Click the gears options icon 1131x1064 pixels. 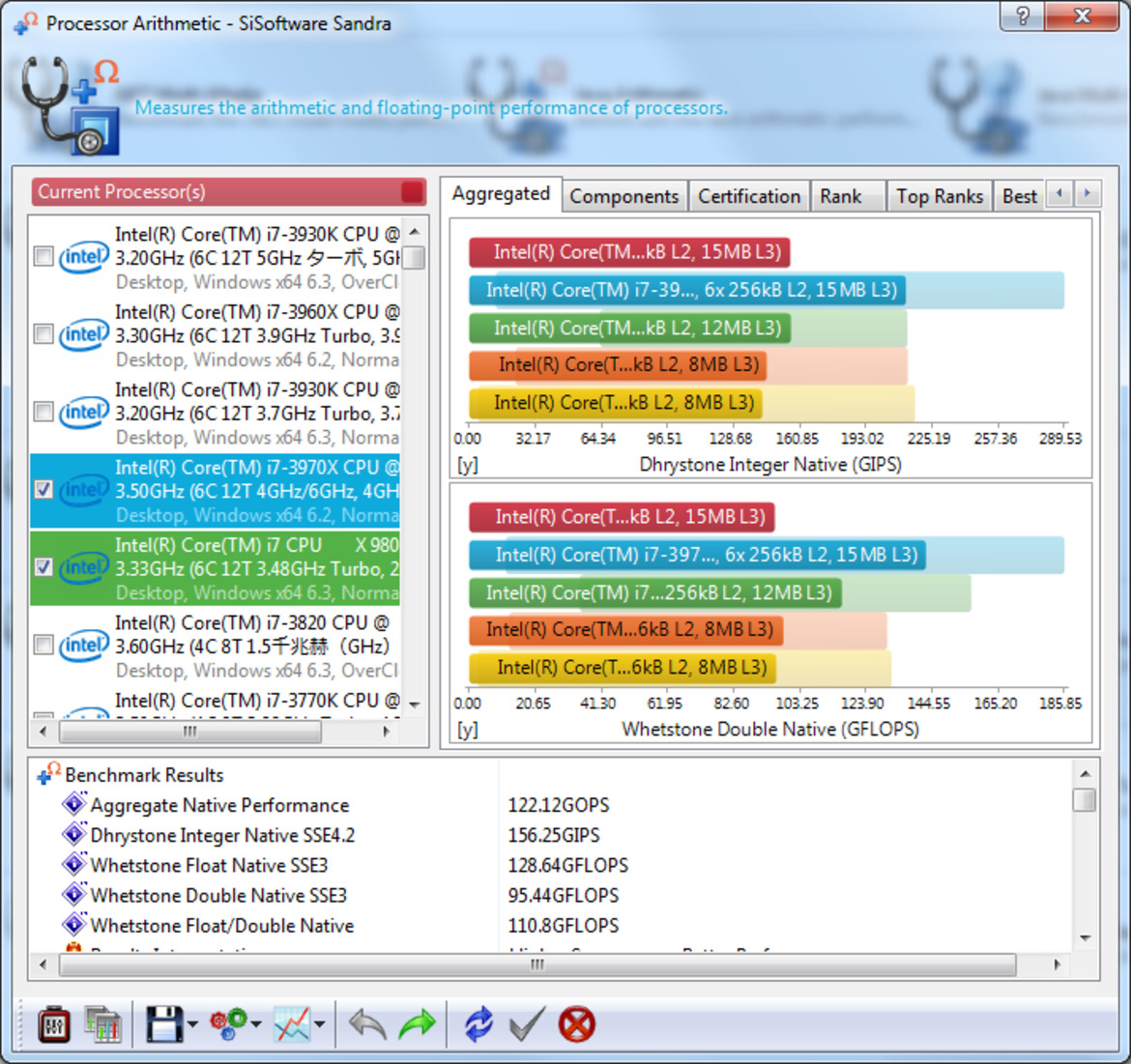[229, 1024]
